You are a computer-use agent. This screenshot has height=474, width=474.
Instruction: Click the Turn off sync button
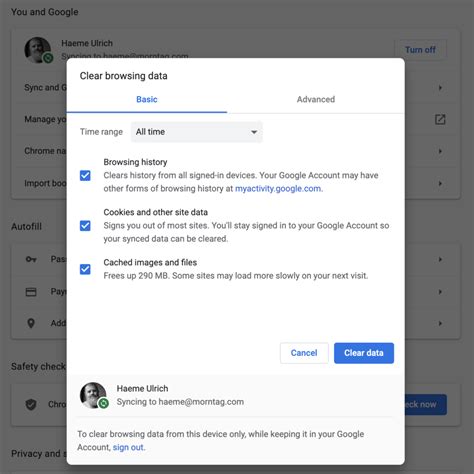[x=420, y=50]
